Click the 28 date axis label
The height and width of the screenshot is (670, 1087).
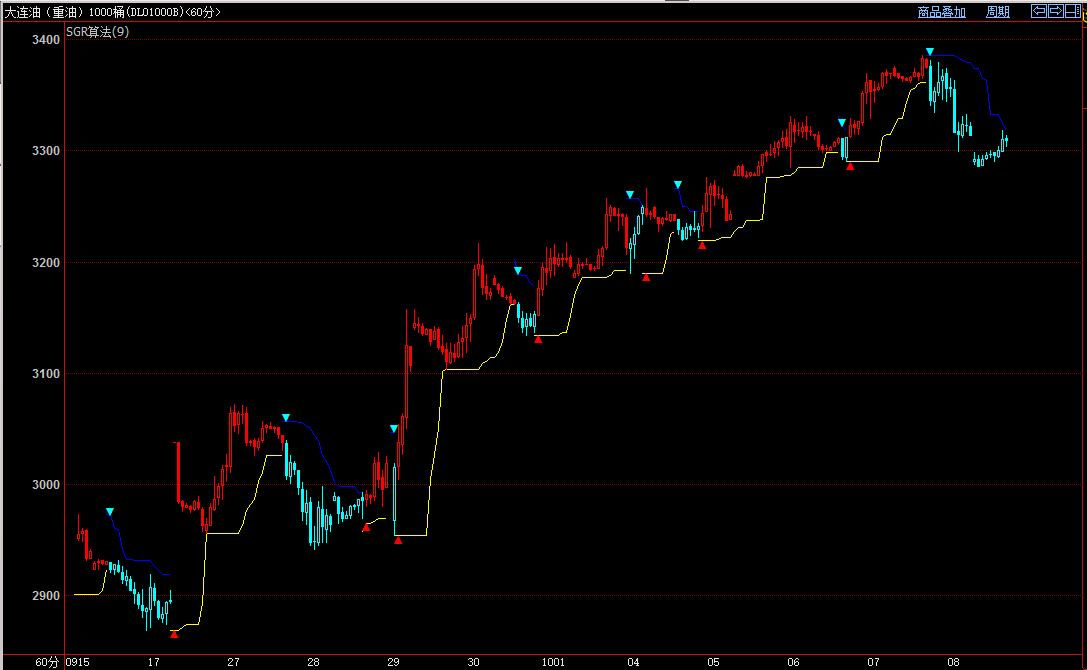pos(313,662)
